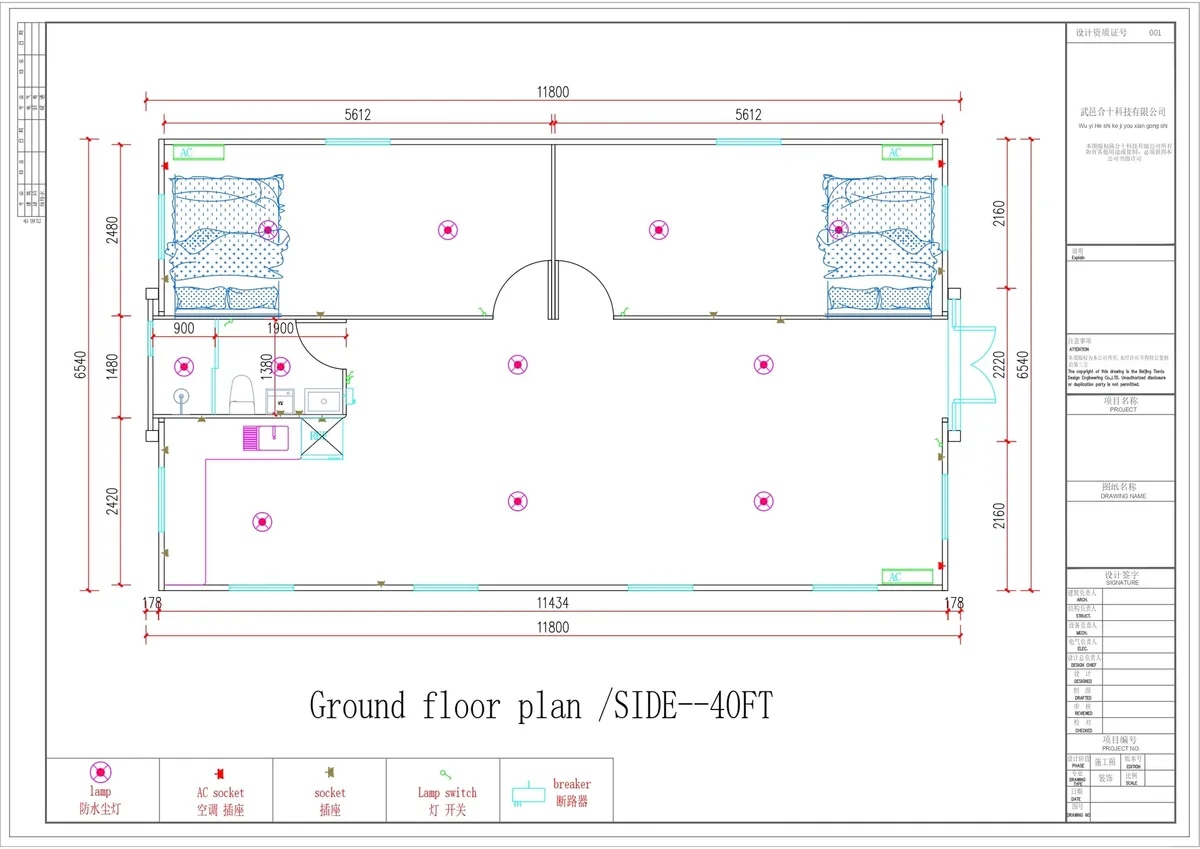1200x849 pixels.
Task: Click the magenta kitchen sink counter
Action: coord(265,437)
